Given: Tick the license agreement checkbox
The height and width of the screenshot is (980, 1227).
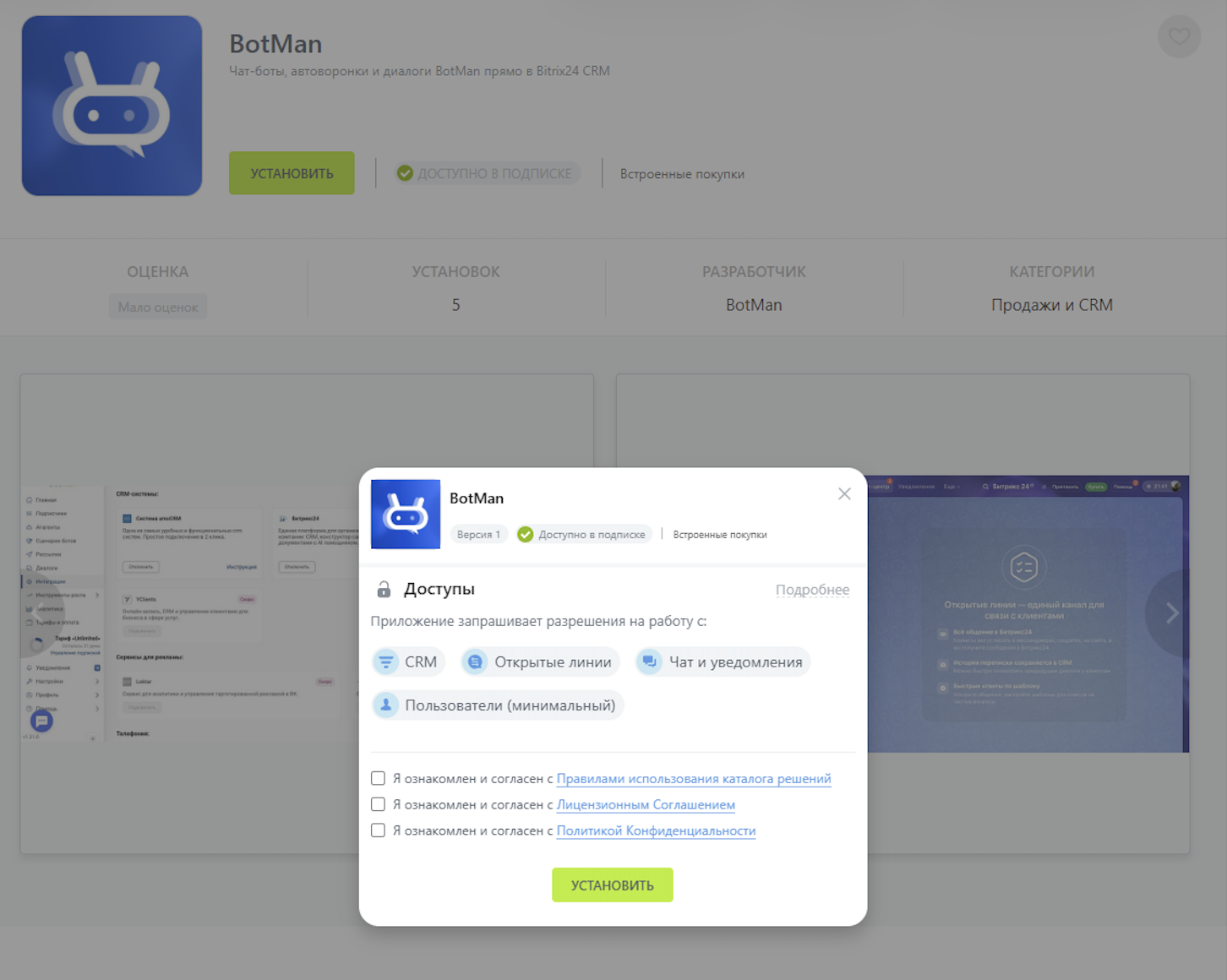Looking at the screenshot, I should [x=378, y=804].
